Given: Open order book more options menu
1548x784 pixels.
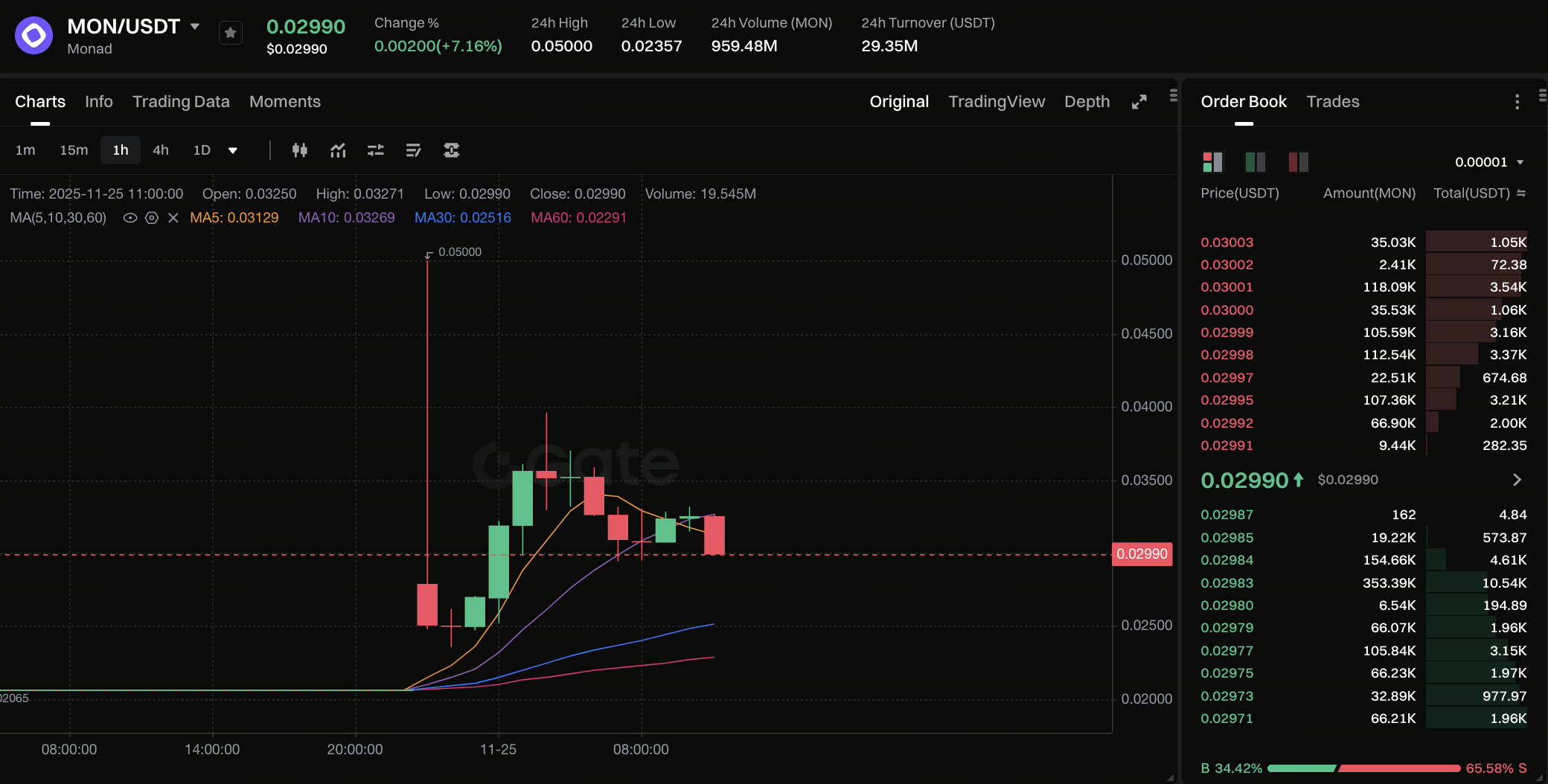Looking at the screenshot, I should [x=1517, y=102].
